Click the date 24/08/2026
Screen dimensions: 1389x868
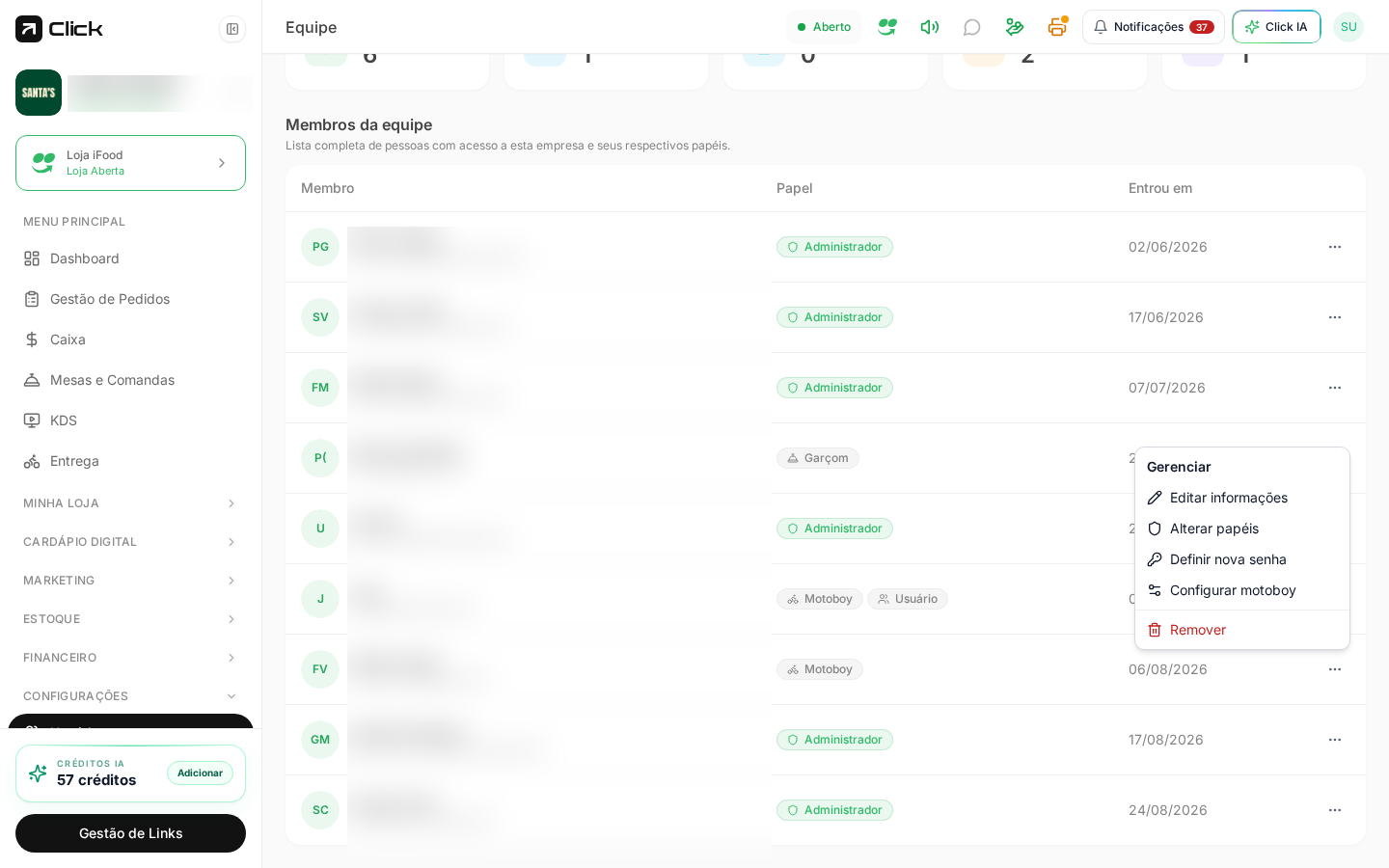tap(1168, 810)
